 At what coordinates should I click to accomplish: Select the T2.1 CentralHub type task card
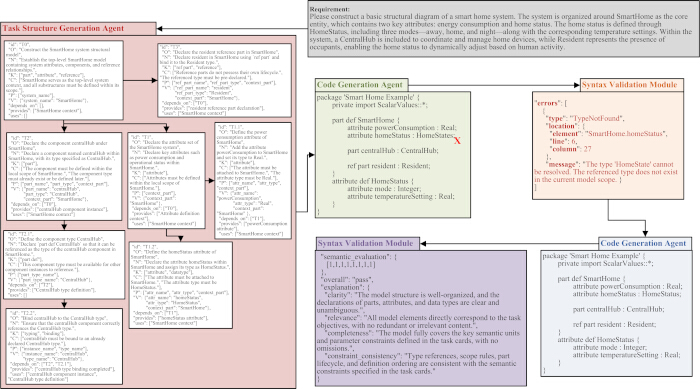[64, 265]
